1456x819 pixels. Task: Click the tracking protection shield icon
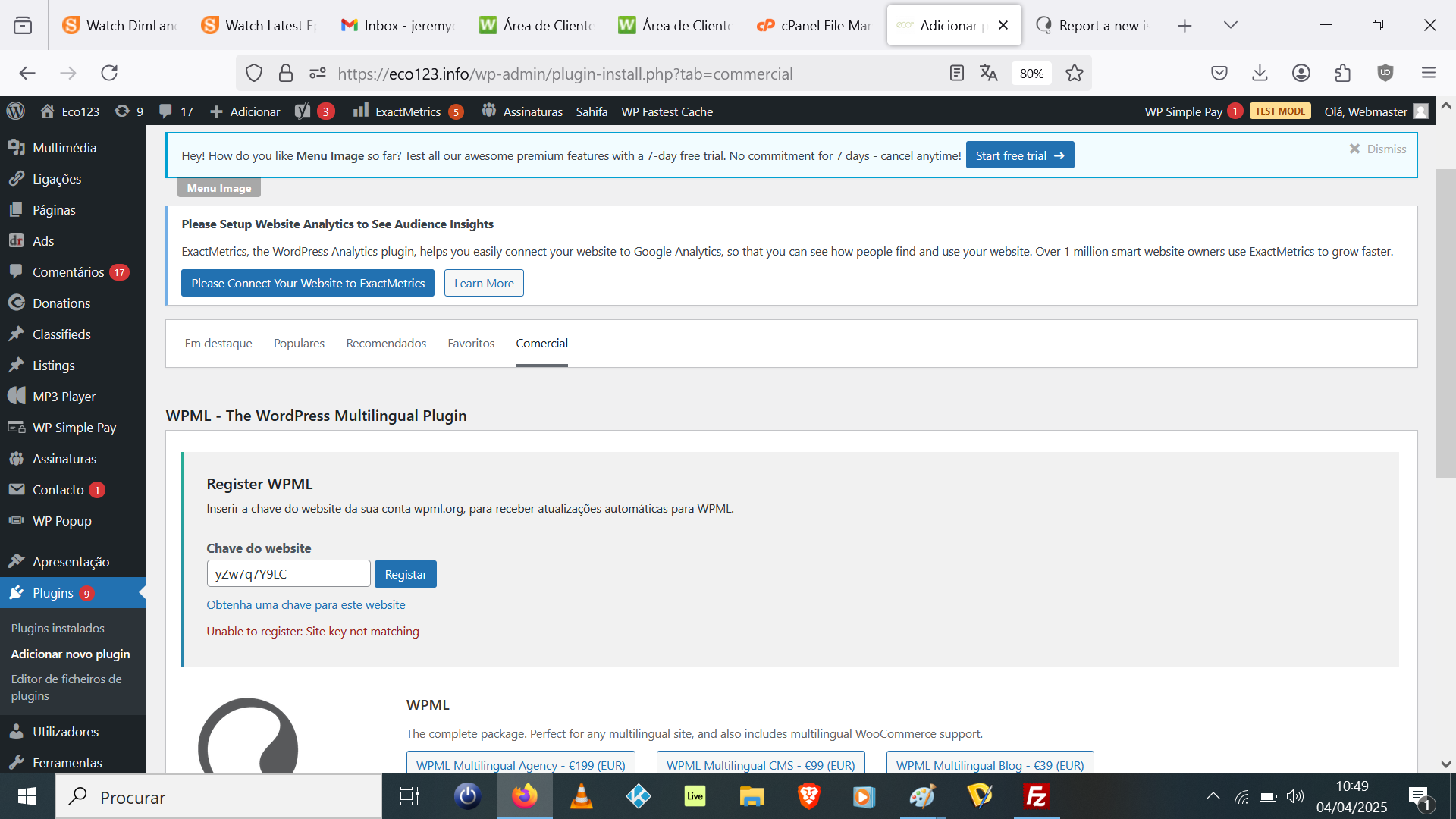click(253, 73)
